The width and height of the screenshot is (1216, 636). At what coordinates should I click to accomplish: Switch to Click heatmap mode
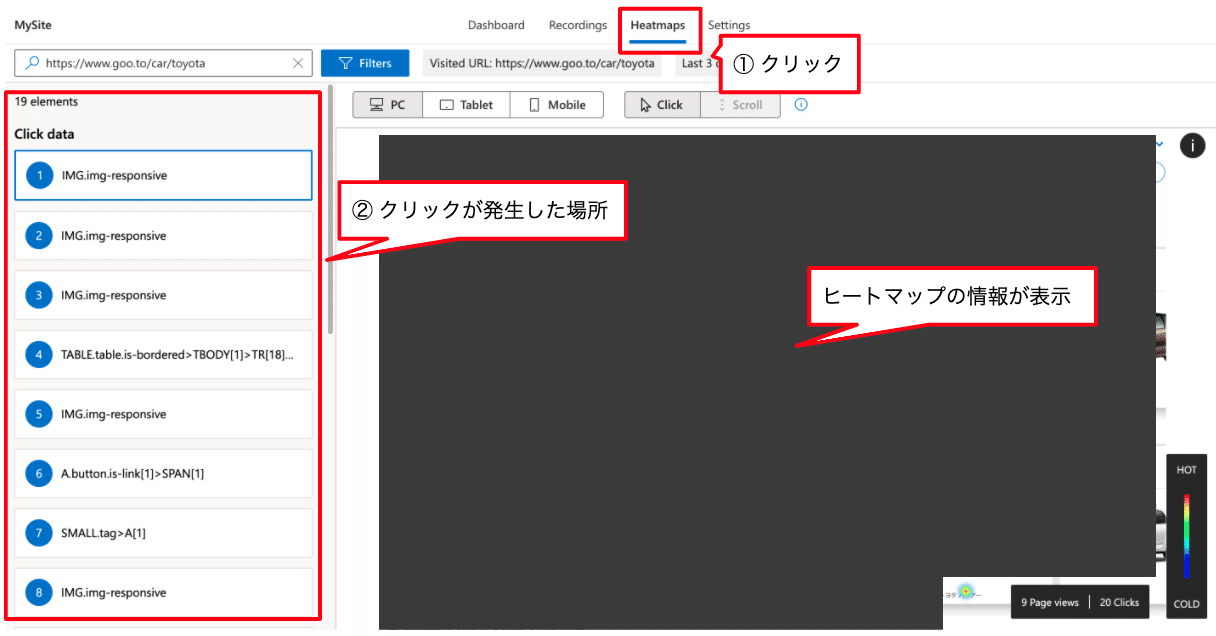[x=662, y=105]
